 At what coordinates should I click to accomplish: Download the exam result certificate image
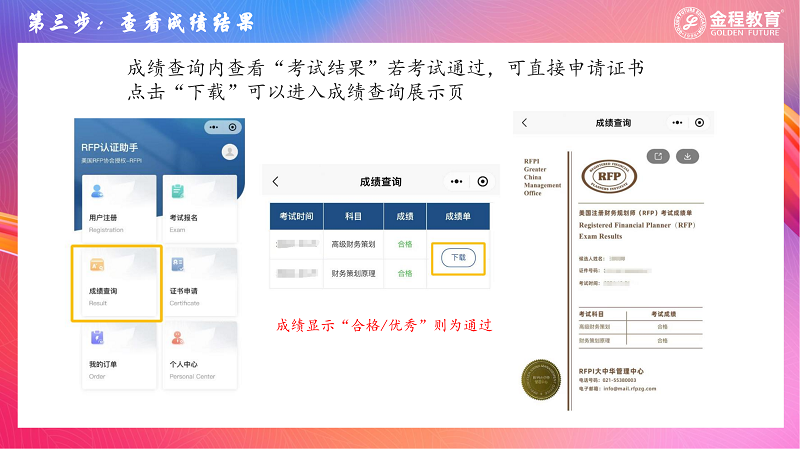coord(687,157)
